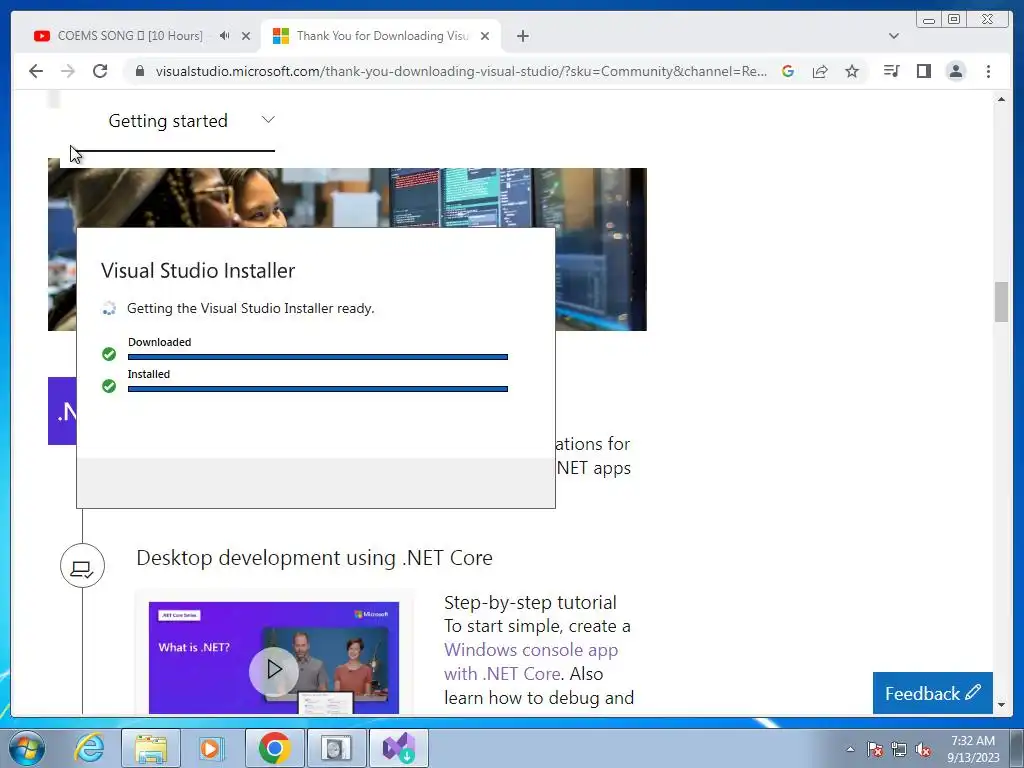Click the Downloaded progress bar

(x=317, y=357)
